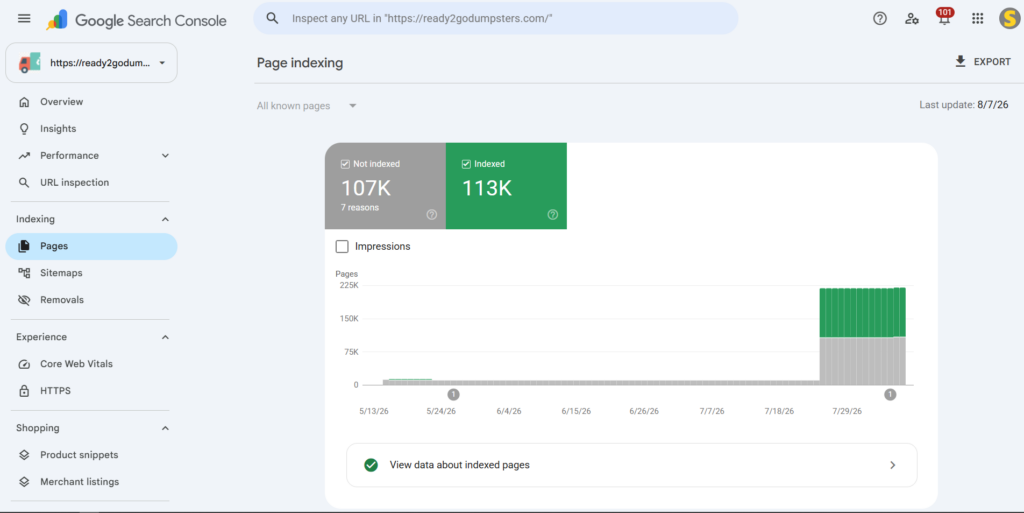Click the Removals crossed-eye icon
Viewport: 1024px width, 513px height.
[x=24, y=300]
